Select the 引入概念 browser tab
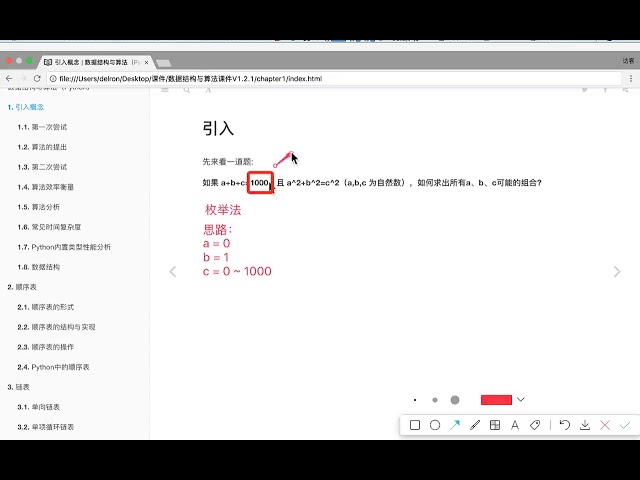This screenshot has height=480, width=640. coord(96,62)
